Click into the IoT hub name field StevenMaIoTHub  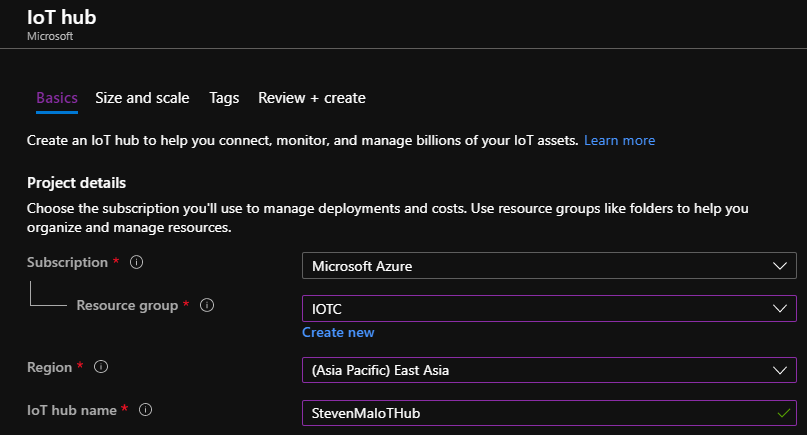point(549,413)
